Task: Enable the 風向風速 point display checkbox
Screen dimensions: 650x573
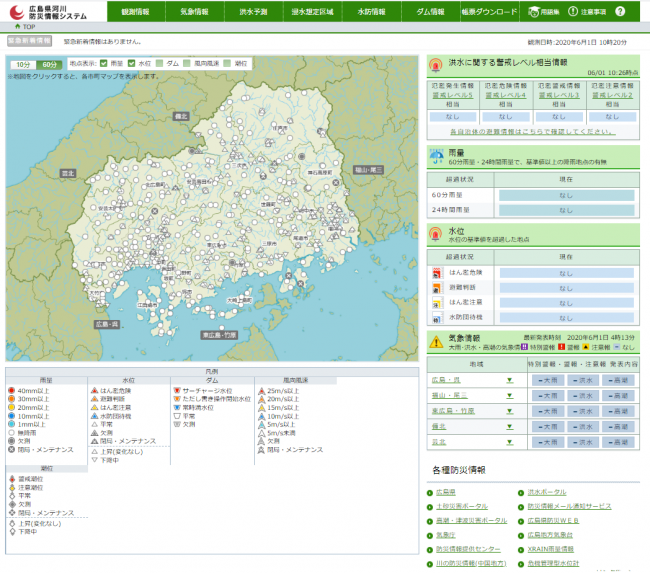Action: [187, 63]
